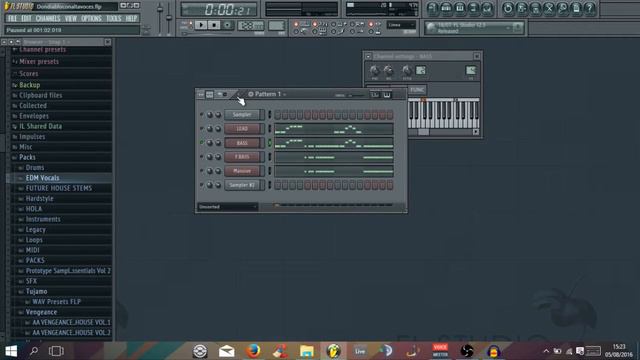
Task: Click the keyboard editor icon in sequencer
Action: (x=387, y=95)
